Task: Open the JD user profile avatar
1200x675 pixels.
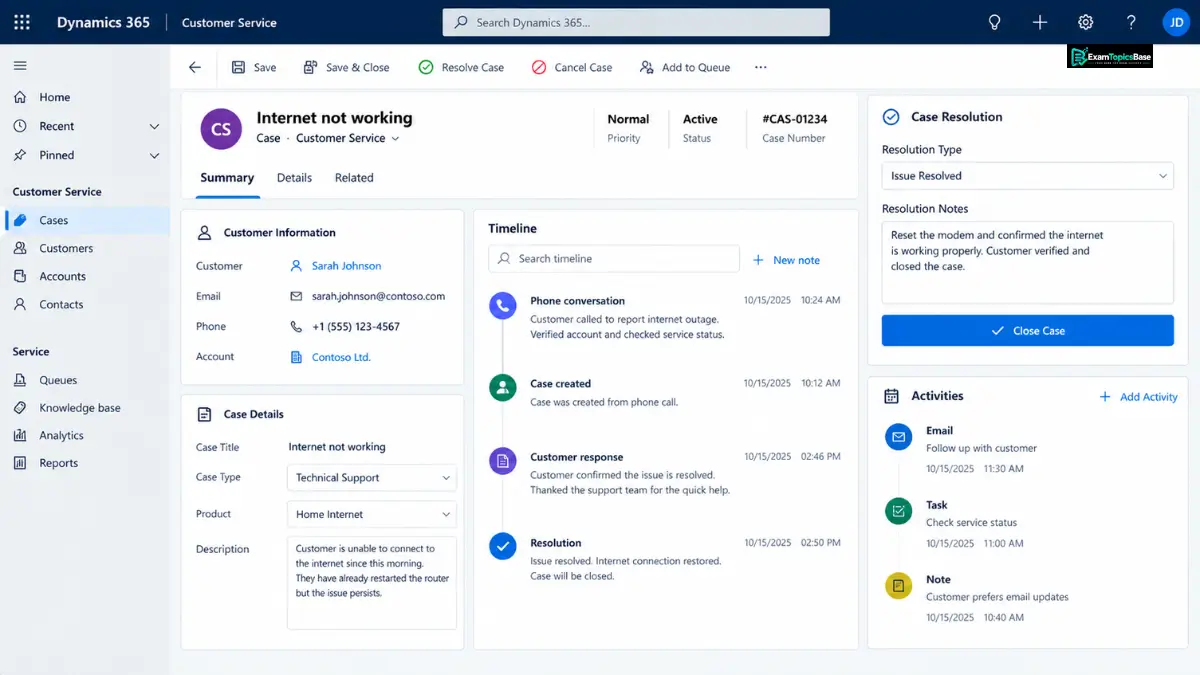Action: [x=1175, y=22]
